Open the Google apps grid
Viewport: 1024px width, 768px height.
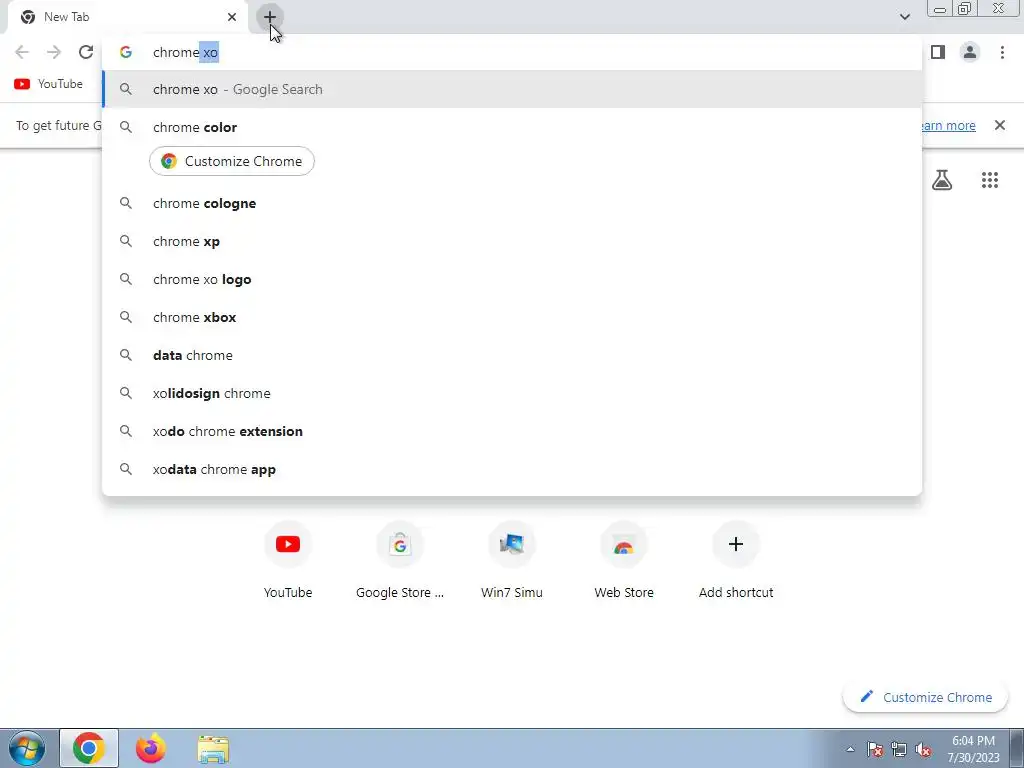coord(990,180)
